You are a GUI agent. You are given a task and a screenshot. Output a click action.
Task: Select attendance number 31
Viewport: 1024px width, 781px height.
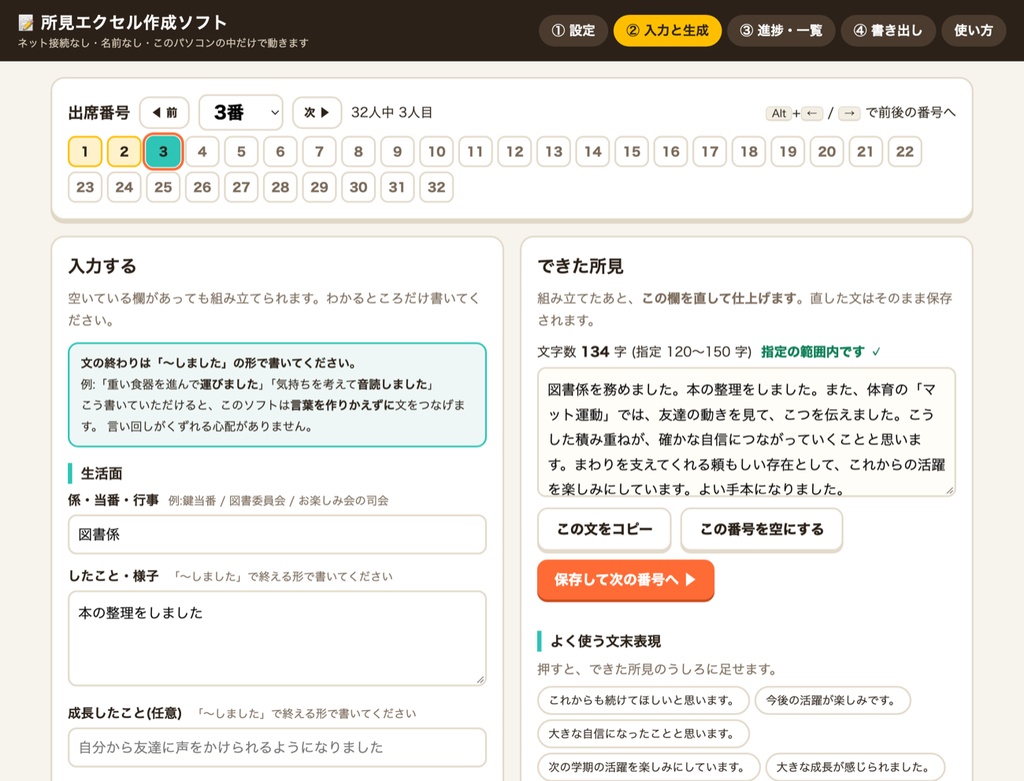click(397, 187)
